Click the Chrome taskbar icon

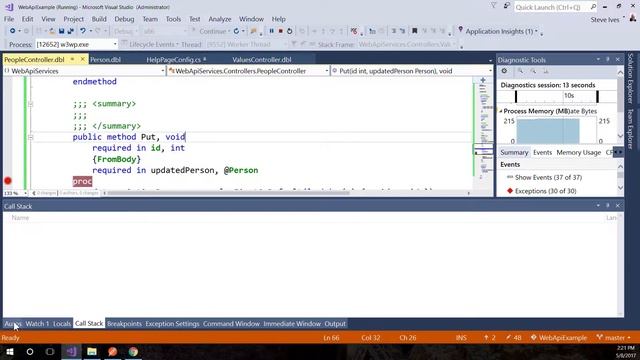[133, 351]
